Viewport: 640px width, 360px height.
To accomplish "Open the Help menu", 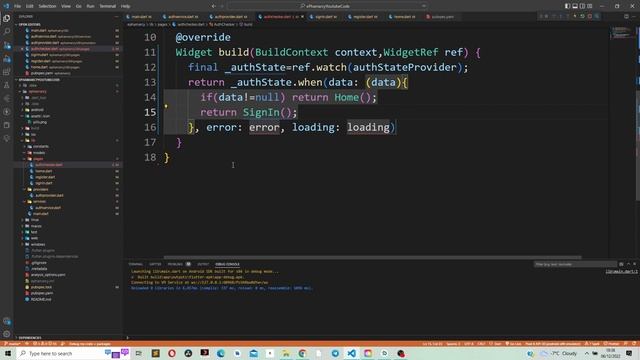I will (x=125, y=6).
